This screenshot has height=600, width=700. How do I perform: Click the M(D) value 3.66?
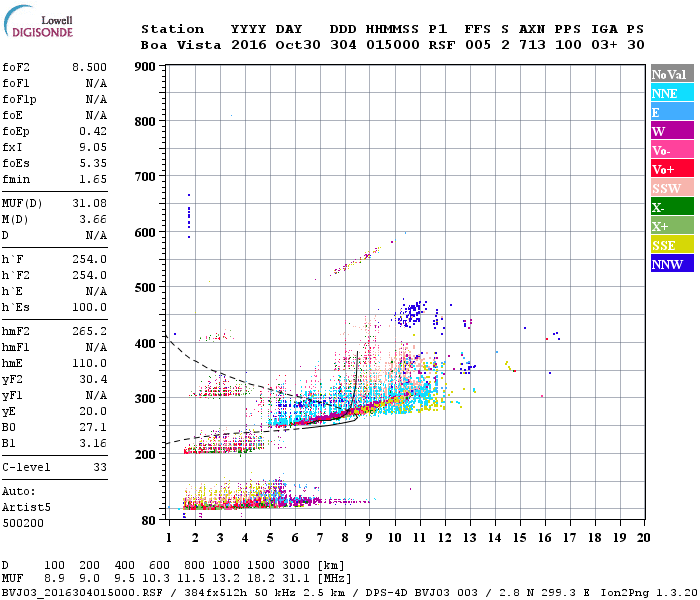point(93,220)
